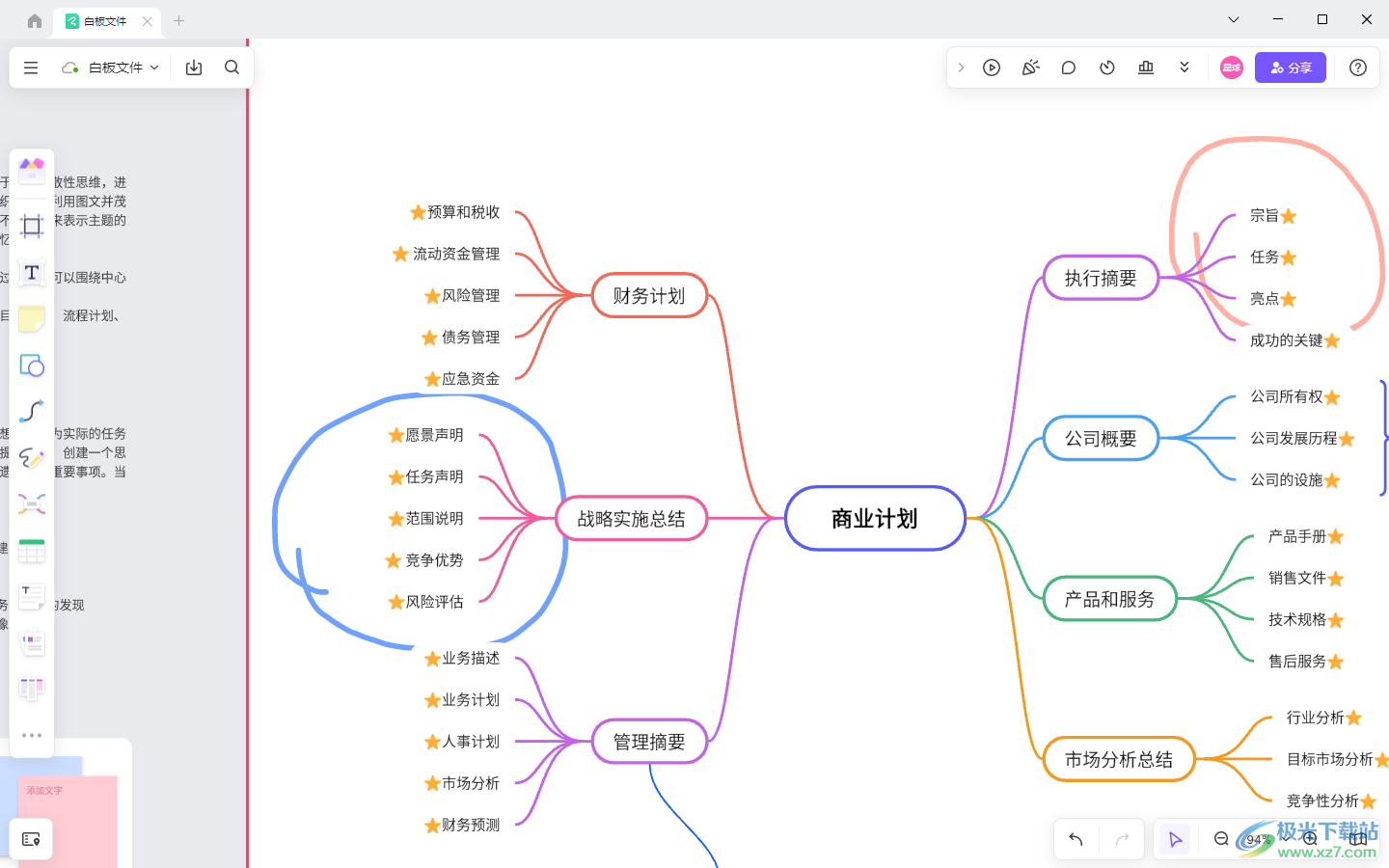This screenshot has width=1389, height=868.
Task: Select the 市场分析总结 node
Action: [x=1119, y=760]
